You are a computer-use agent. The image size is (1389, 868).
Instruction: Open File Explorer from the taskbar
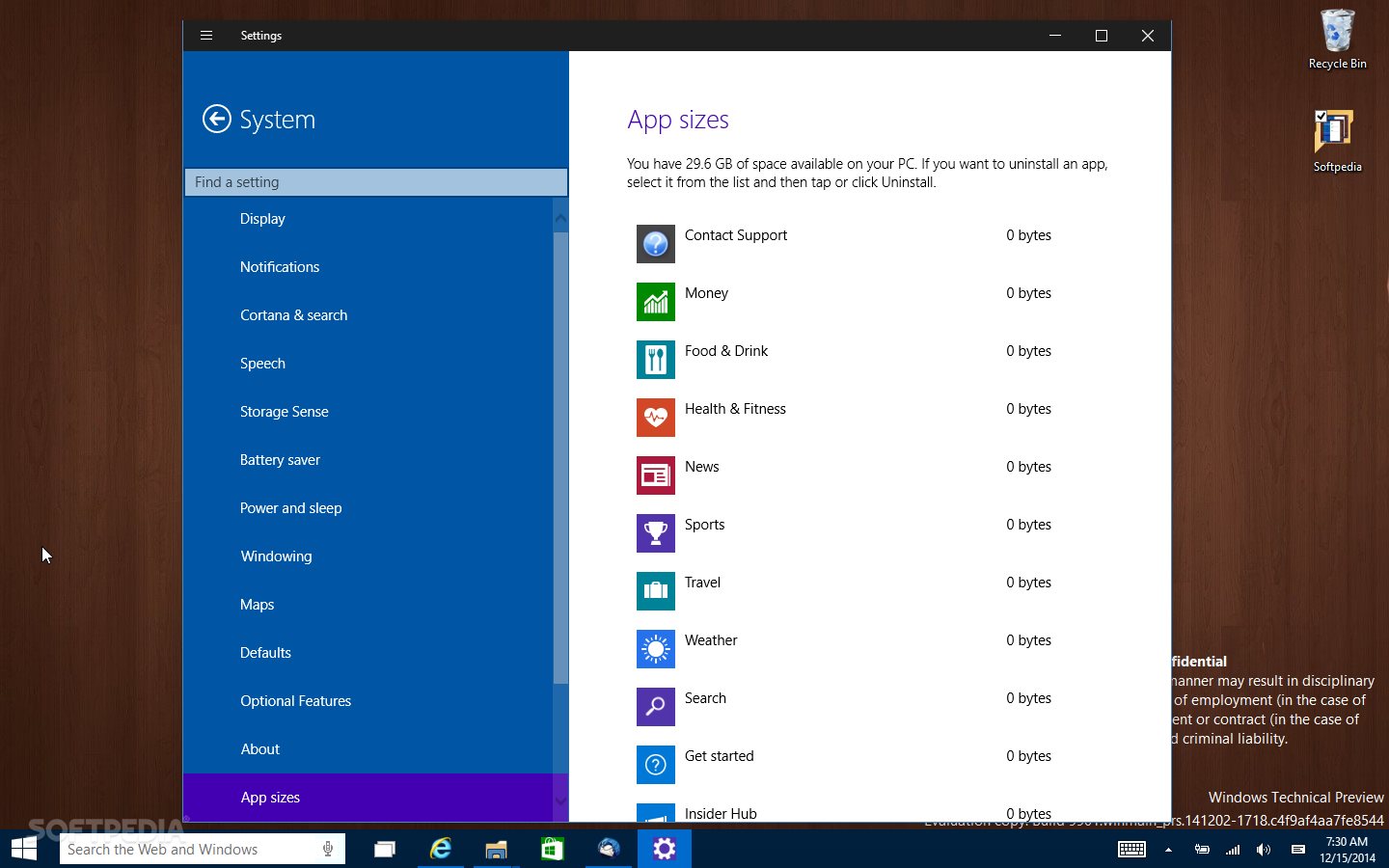pos(497,849)
